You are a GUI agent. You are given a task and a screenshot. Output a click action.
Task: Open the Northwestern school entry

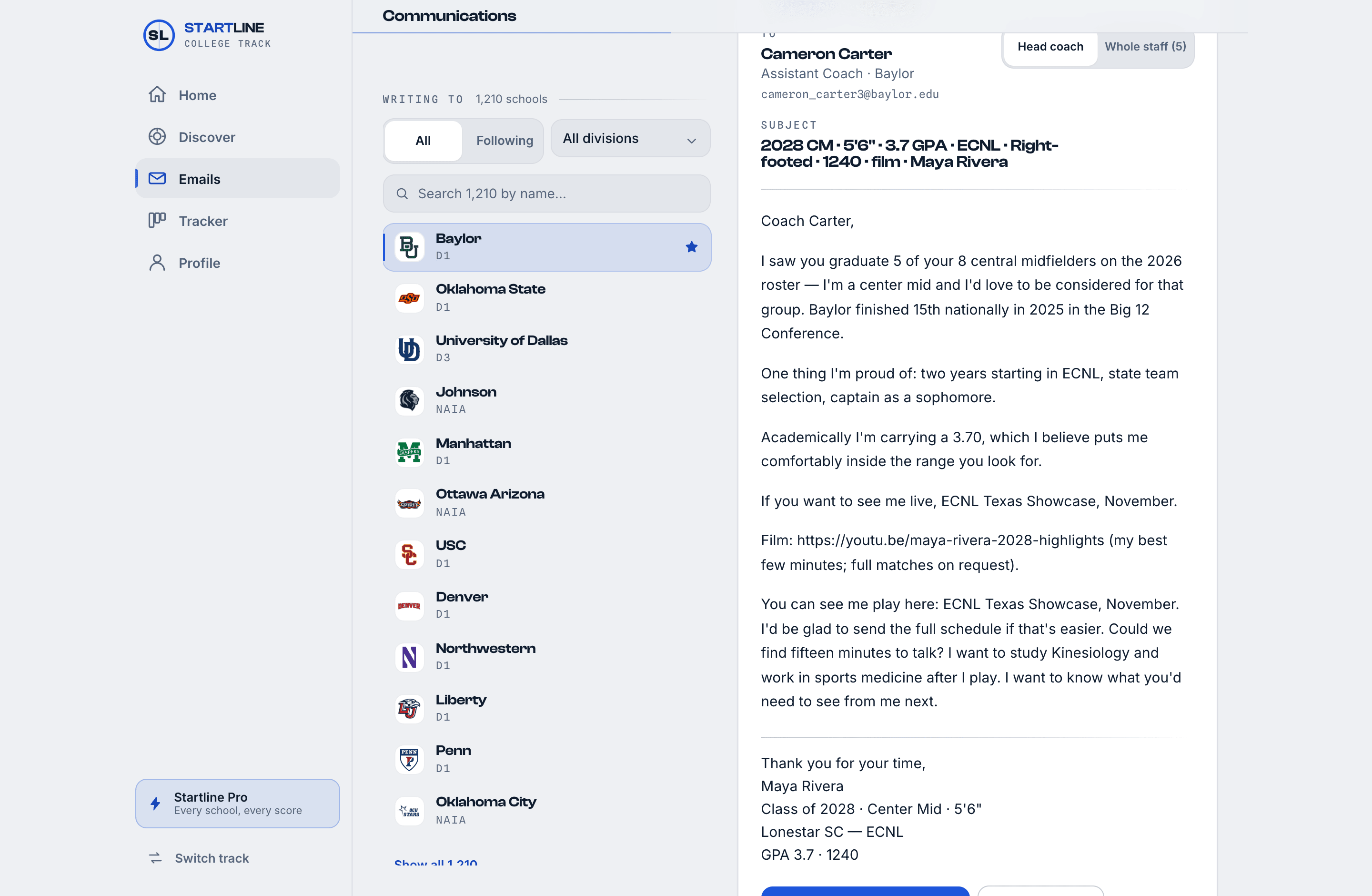[x=546, y=657]
